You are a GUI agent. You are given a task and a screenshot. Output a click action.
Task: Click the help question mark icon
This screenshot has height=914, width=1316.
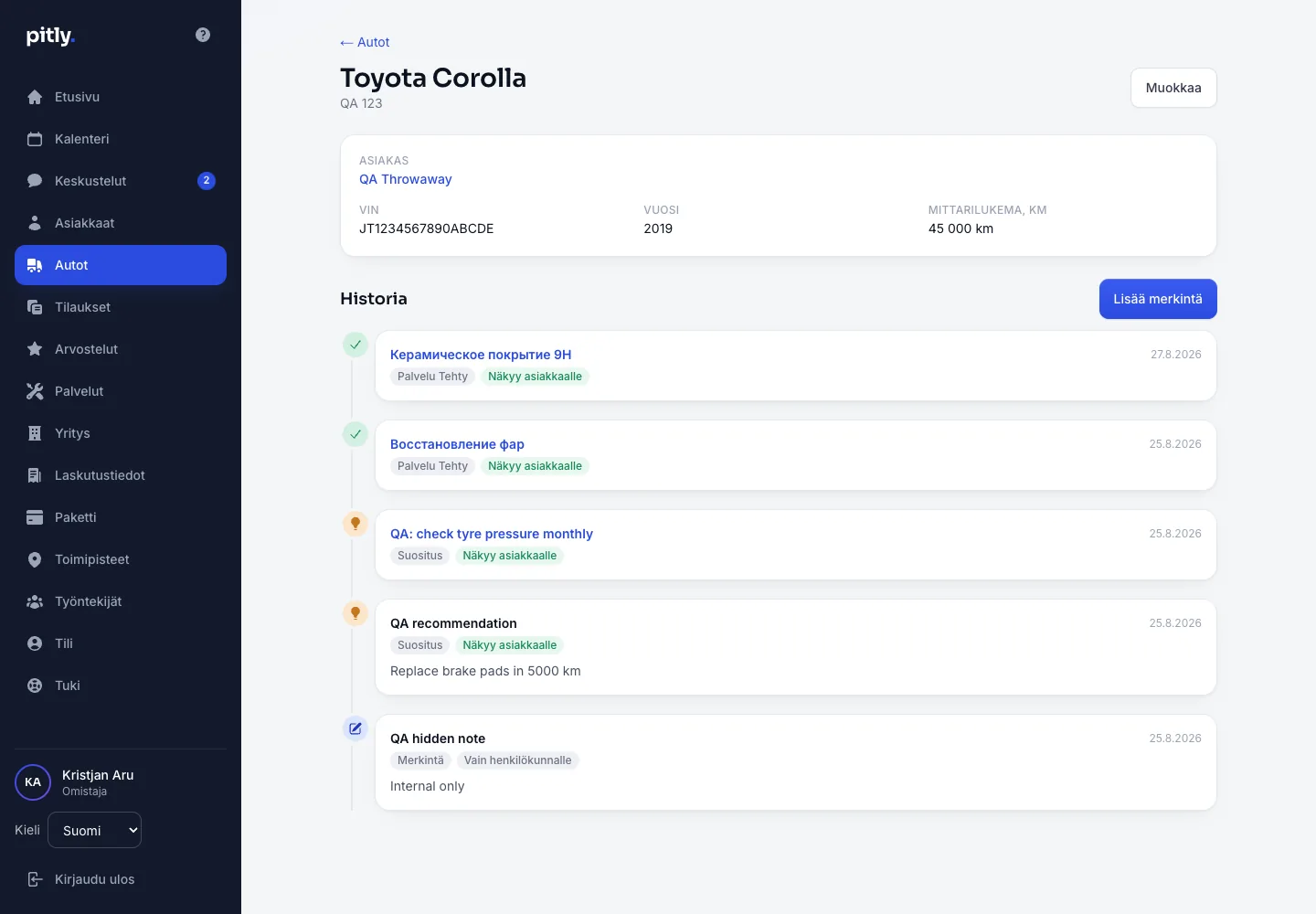pos(203,35)
